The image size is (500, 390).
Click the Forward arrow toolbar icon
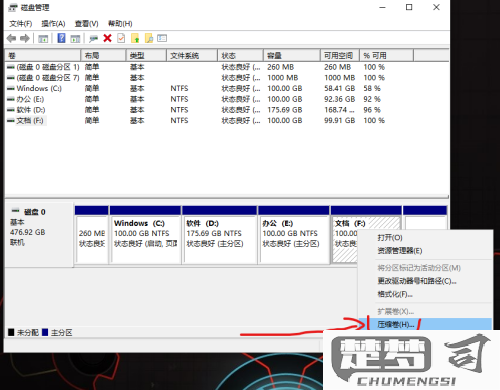tap(25, 39)
